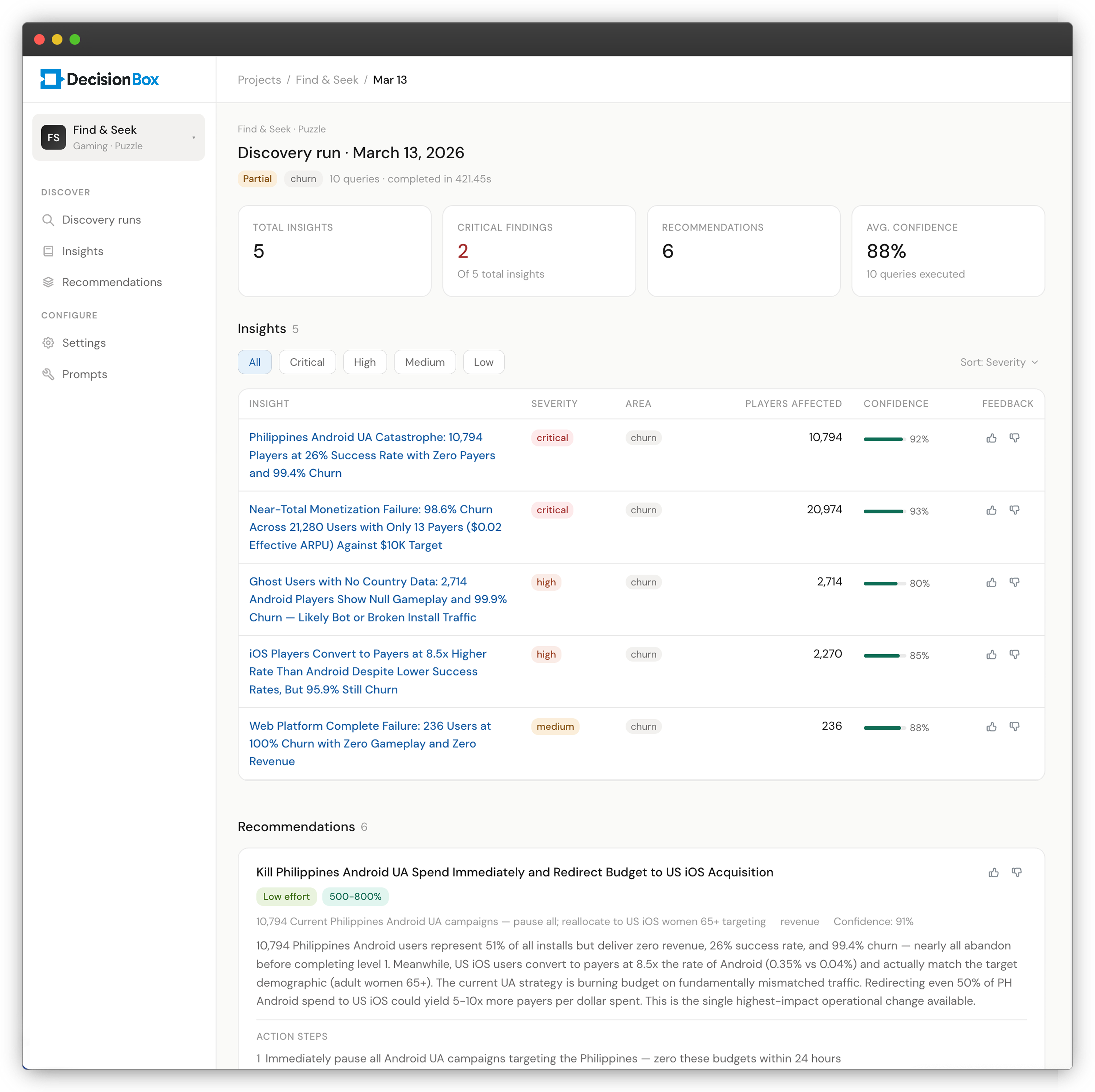Thumbs-down the Web Platform Complete Failure insight
Screen dimensions: 1095x1092
click(x=1014, y=726)
